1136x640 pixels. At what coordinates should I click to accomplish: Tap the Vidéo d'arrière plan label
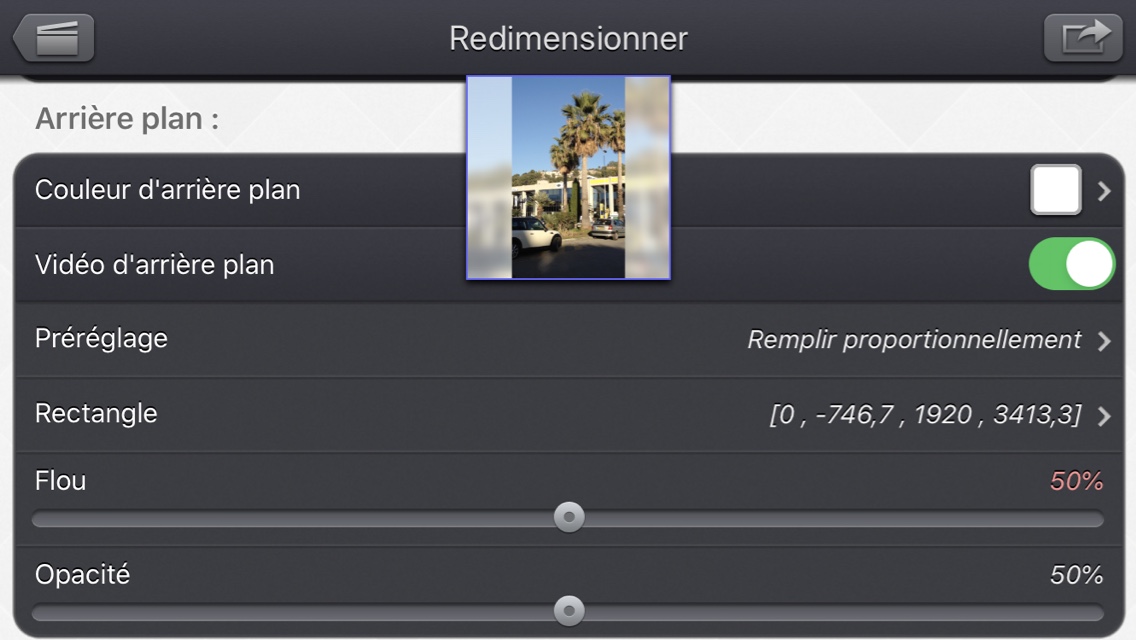(x=154, y=265)
